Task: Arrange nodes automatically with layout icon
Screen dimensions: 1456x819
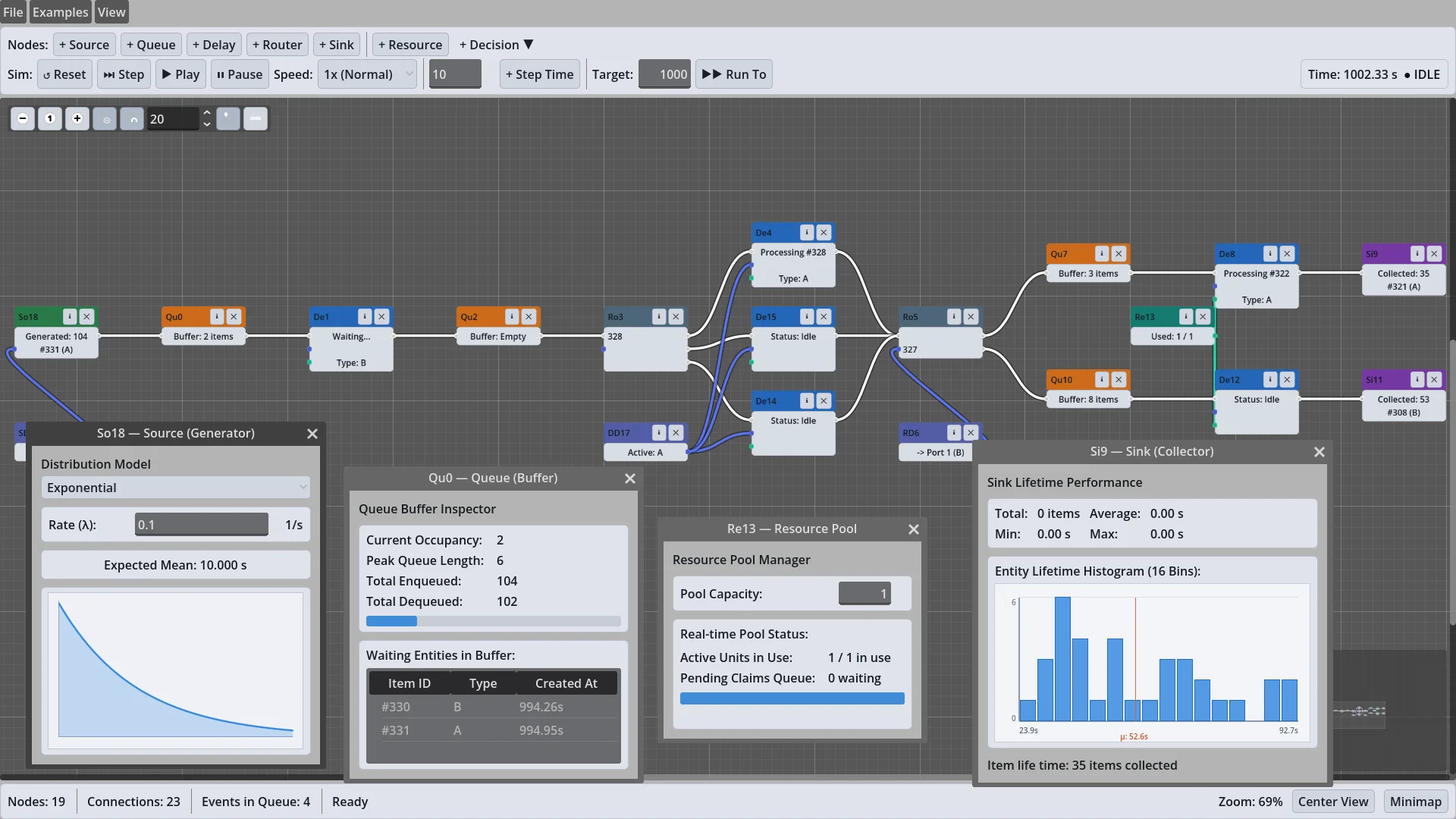Action: pyautogui.click(x=256, y=118)
